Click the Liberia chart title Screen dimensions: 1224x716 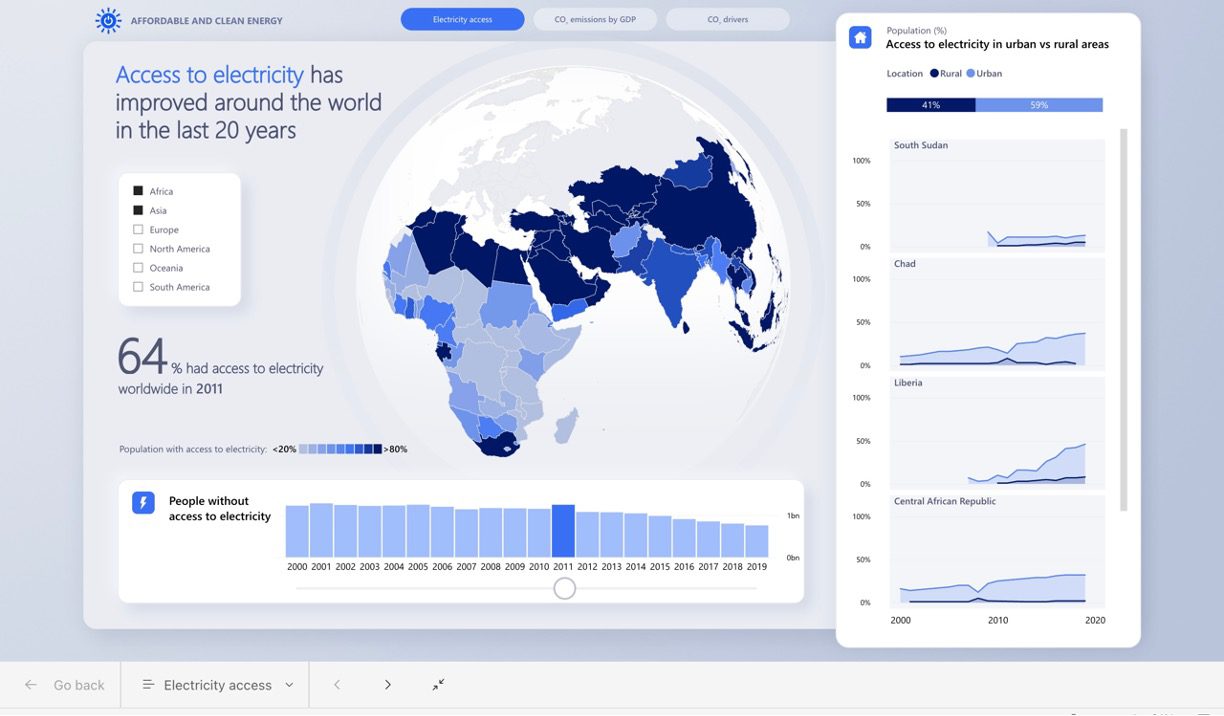coord(908,383)
